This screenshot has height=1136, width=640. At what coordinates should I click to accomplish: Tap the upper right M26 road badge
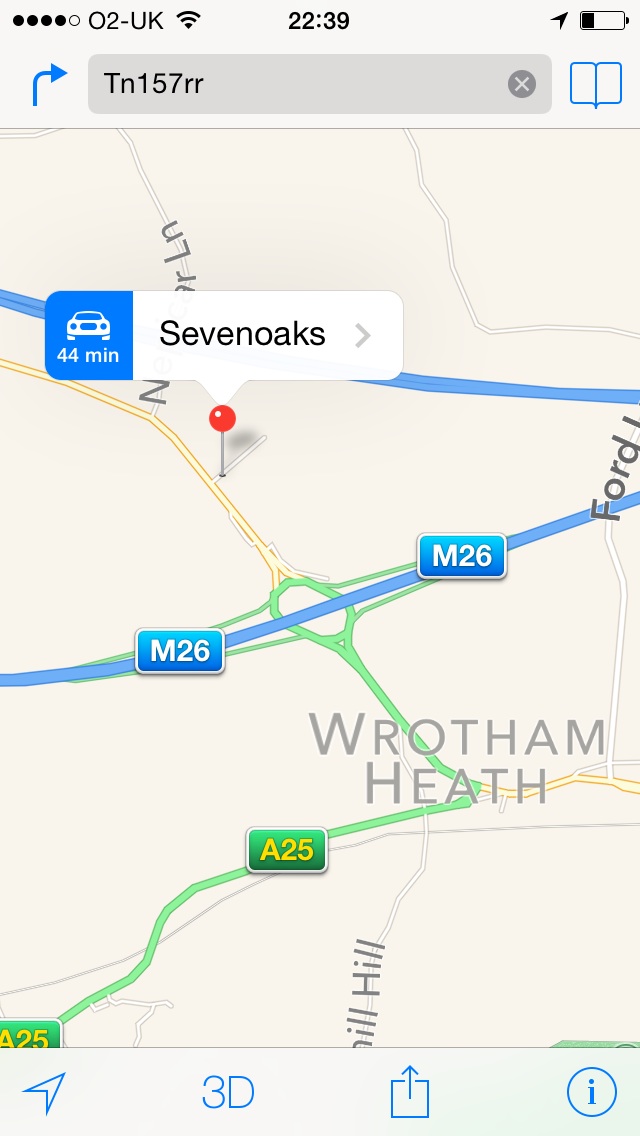pyautogui.click(x=462, y=556)
